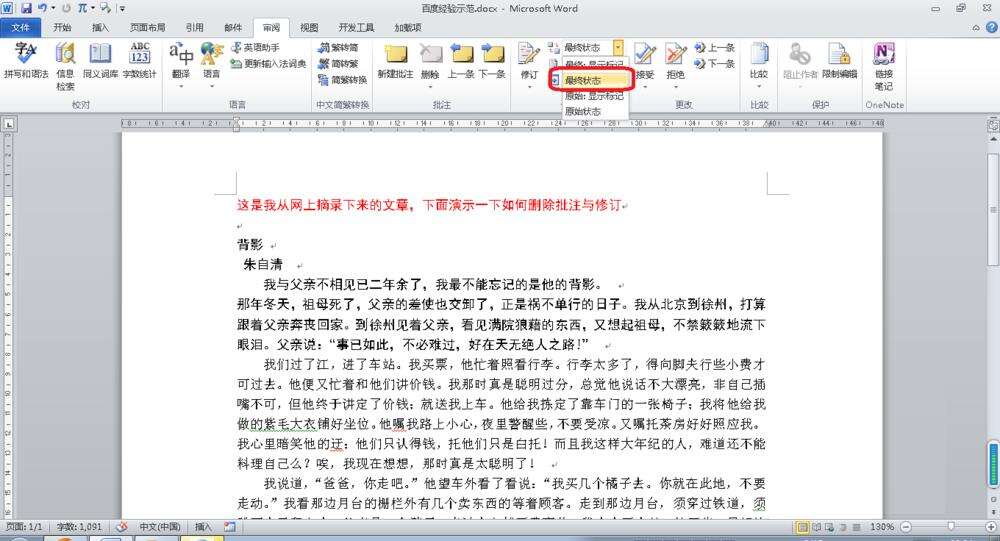
Task: Switch to the 视图 tab
Action: click(x=309, y=27)
